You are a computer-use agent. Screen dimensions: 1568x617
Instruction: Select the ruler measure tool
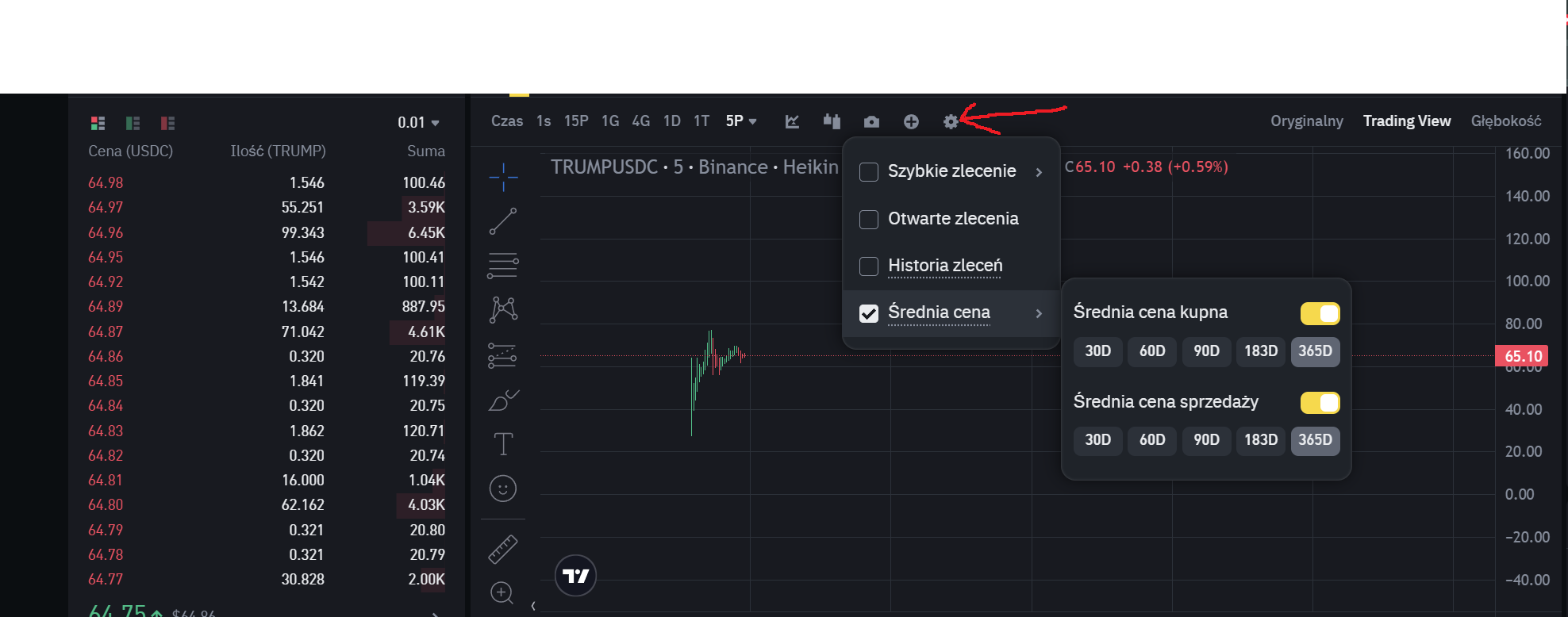point(503,549)
